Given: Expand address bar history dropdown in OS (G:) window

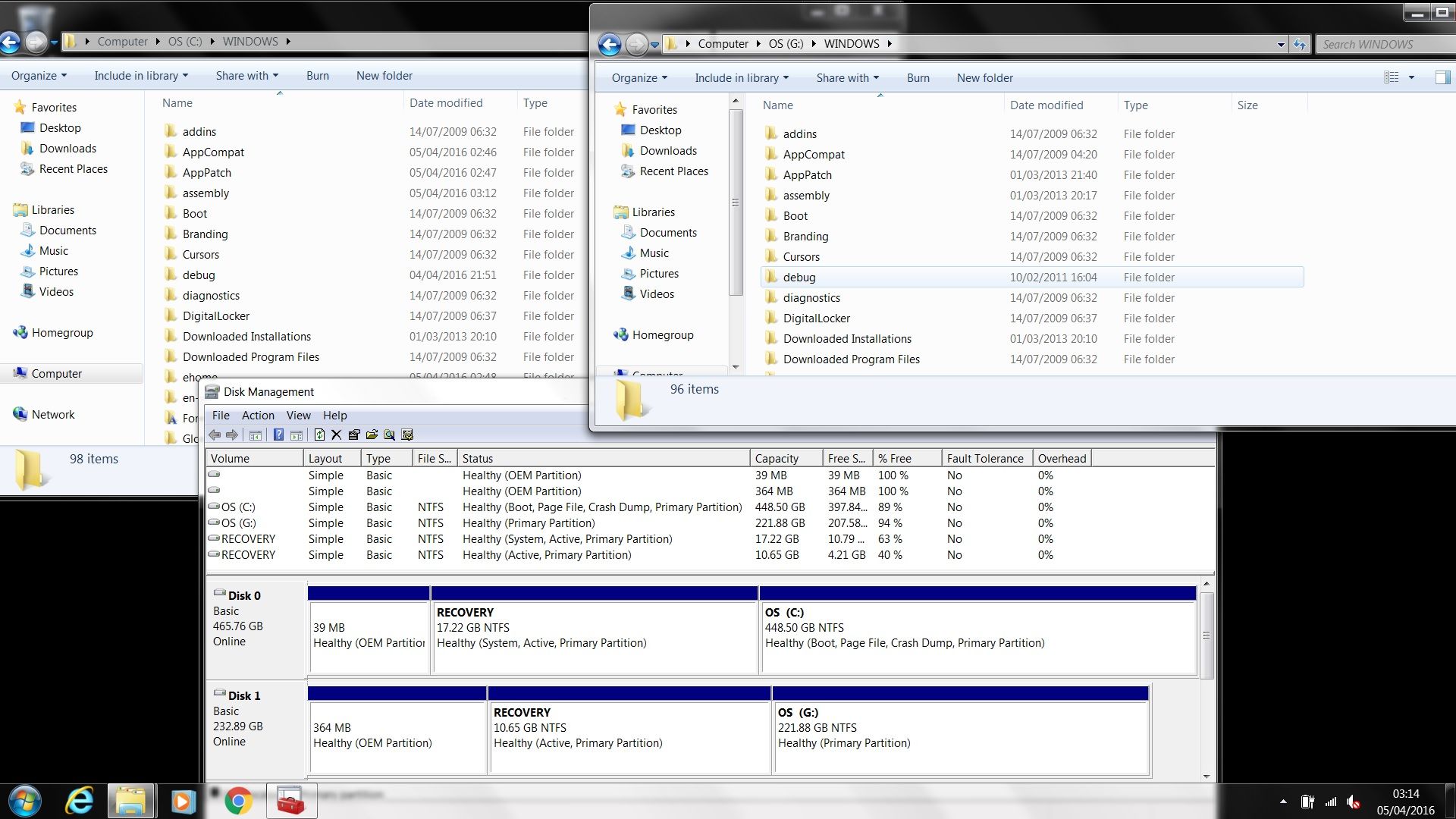Looking at the screenshot, I should [x=1281, y=44].
